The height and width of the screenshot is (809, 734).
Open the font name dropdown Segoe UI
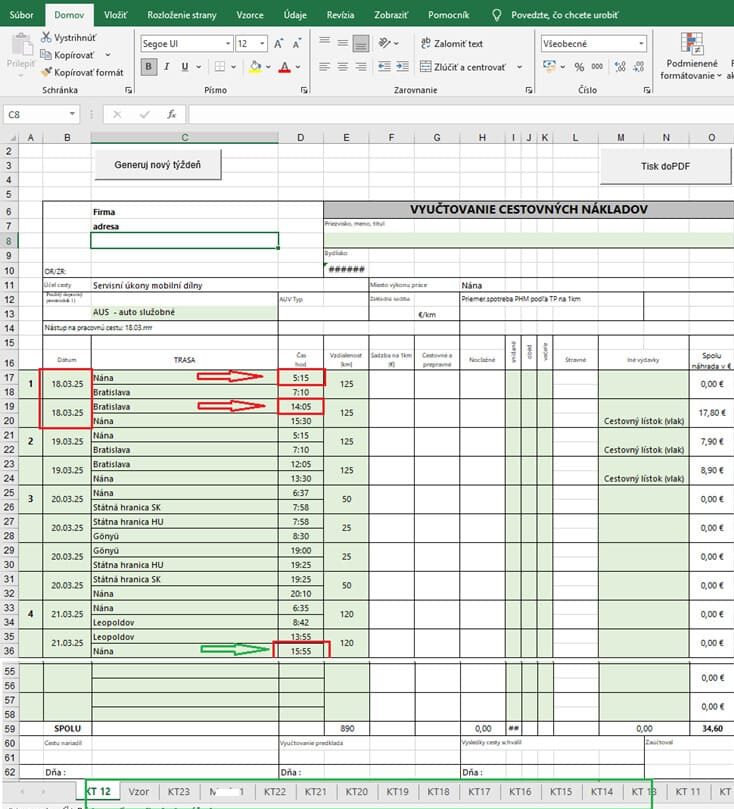(x=227, y=44)
